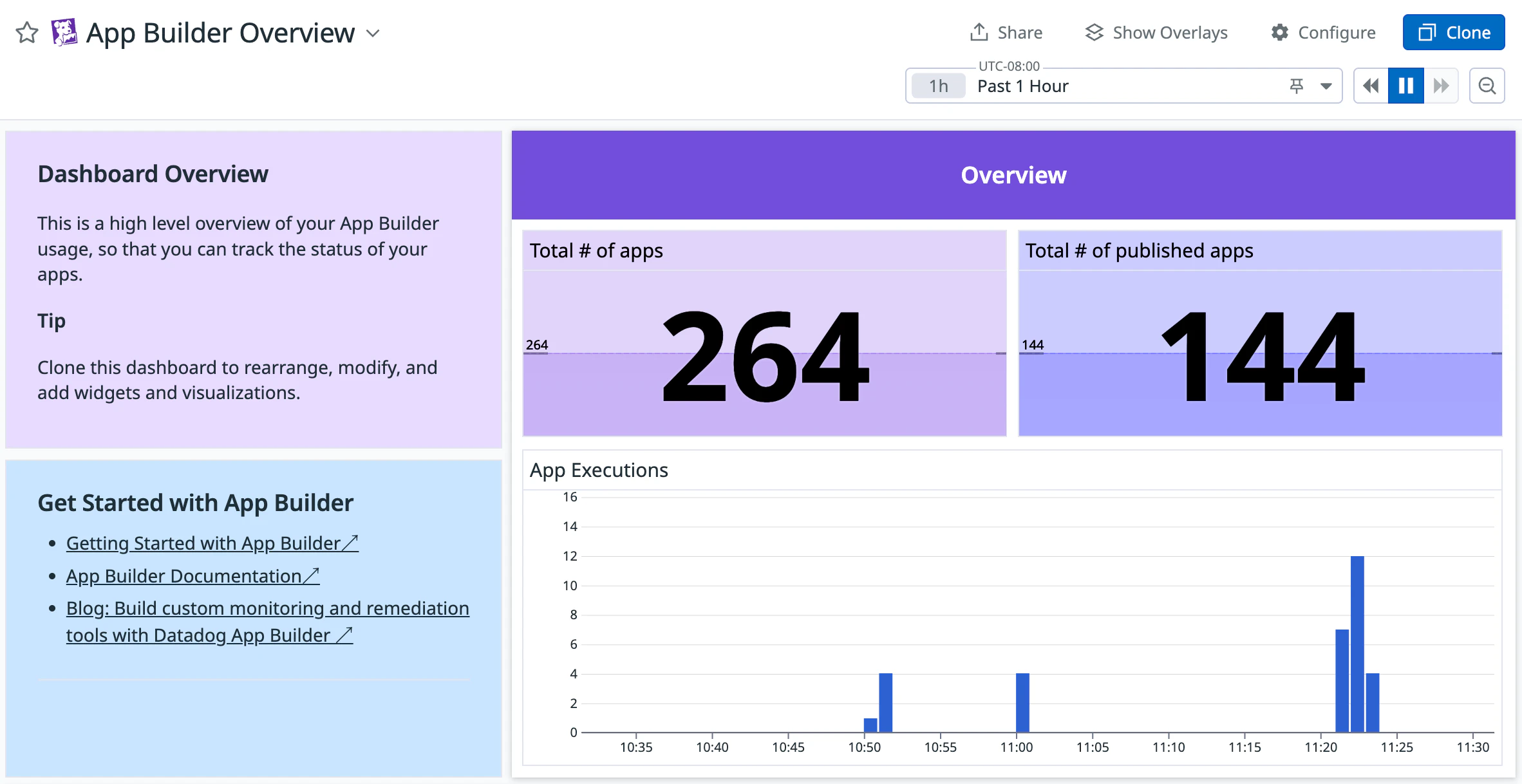Click the bar at 11:00
The width and height of the screenshot is (1522, 784).
coord(1022,702)
